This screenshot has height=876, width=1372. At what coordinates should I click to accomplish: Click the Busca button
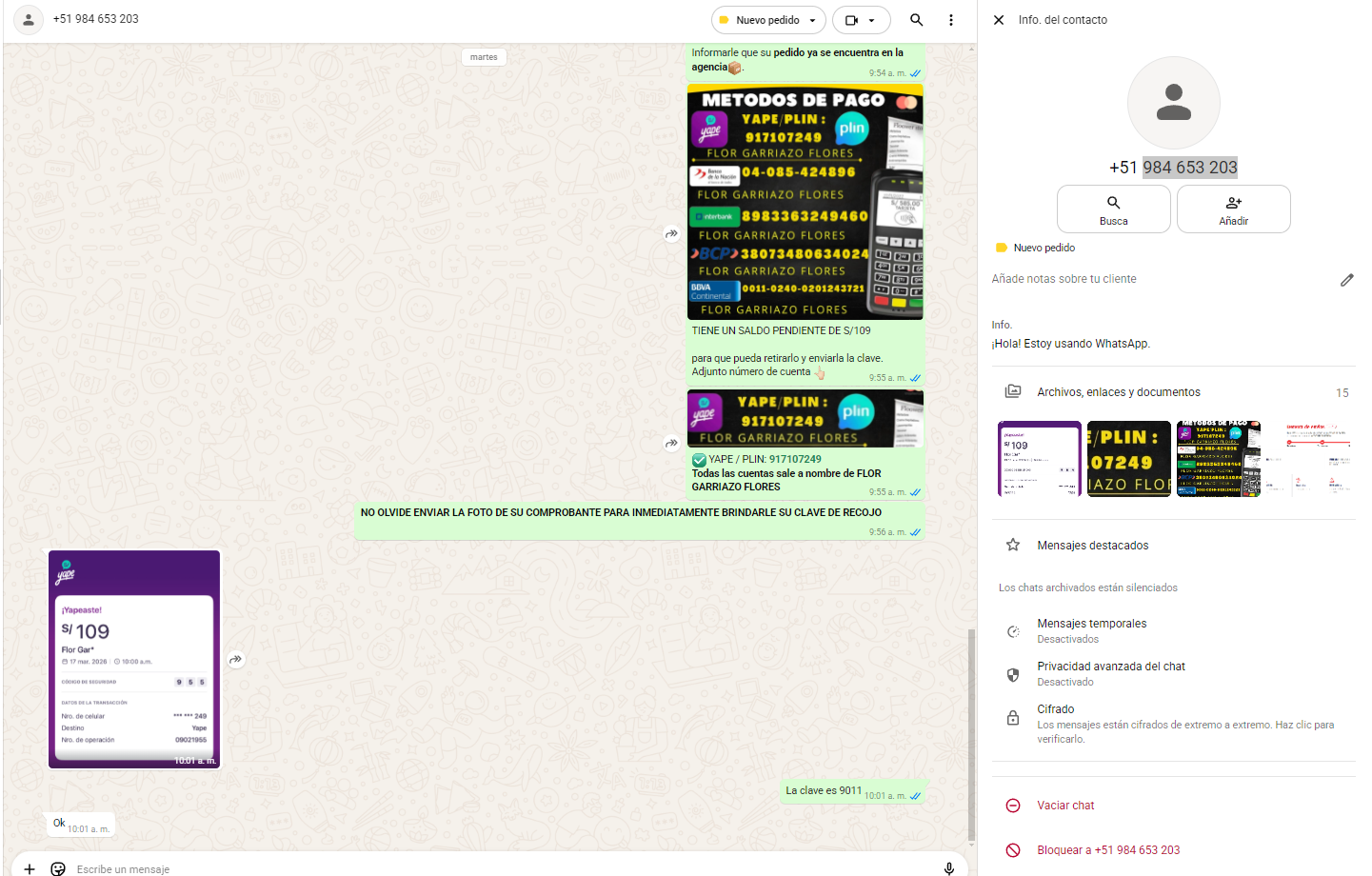(x=1113, y=209)
